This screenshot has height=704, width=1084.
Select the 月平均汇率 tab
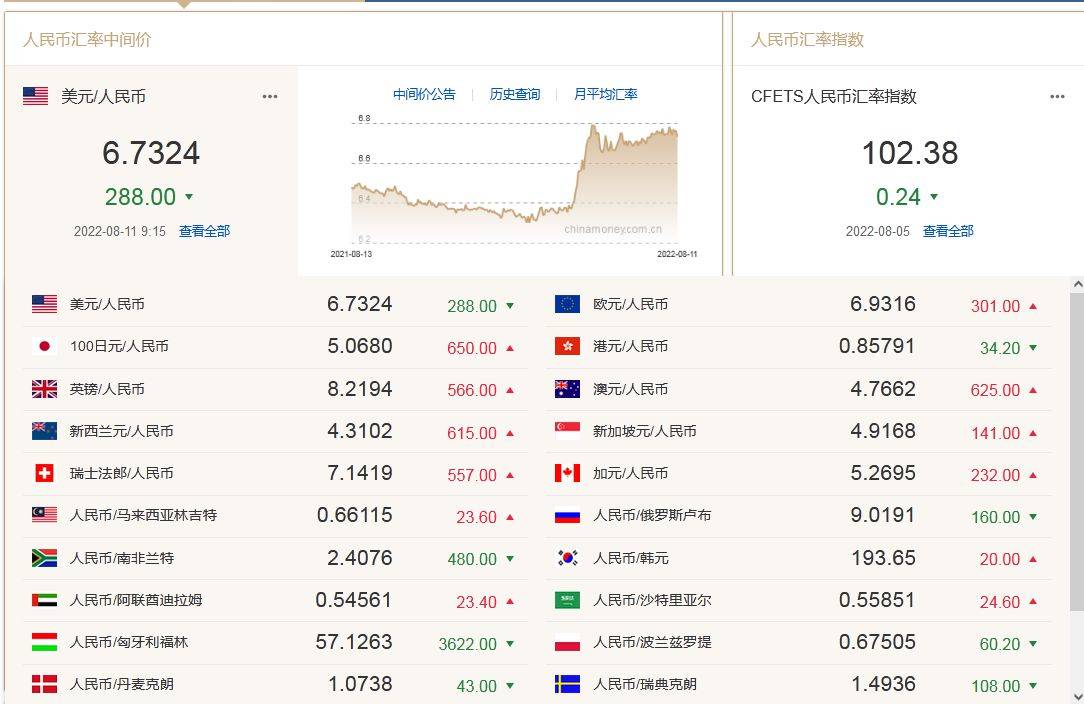point(605,94)
